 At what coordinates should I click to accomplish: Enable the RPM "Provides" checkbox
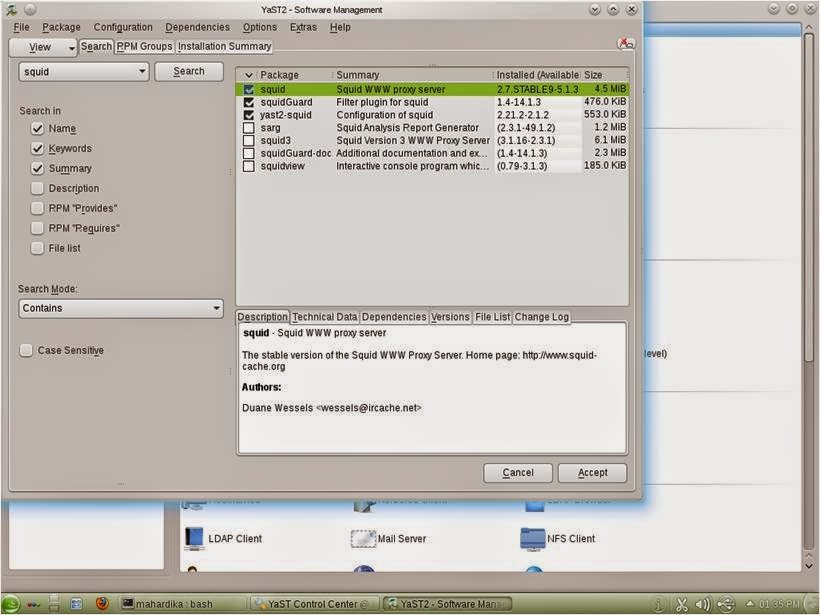[37, 208]
